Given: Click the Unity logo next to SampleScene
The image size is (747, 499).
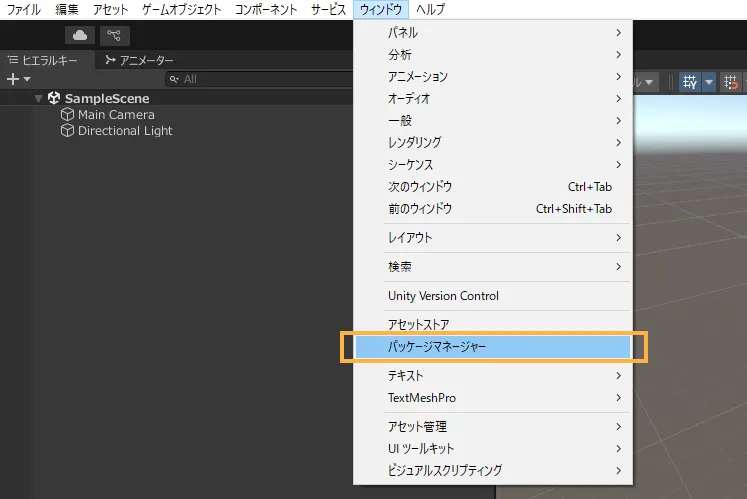Looking at the screenshot, I should point(54,98).
